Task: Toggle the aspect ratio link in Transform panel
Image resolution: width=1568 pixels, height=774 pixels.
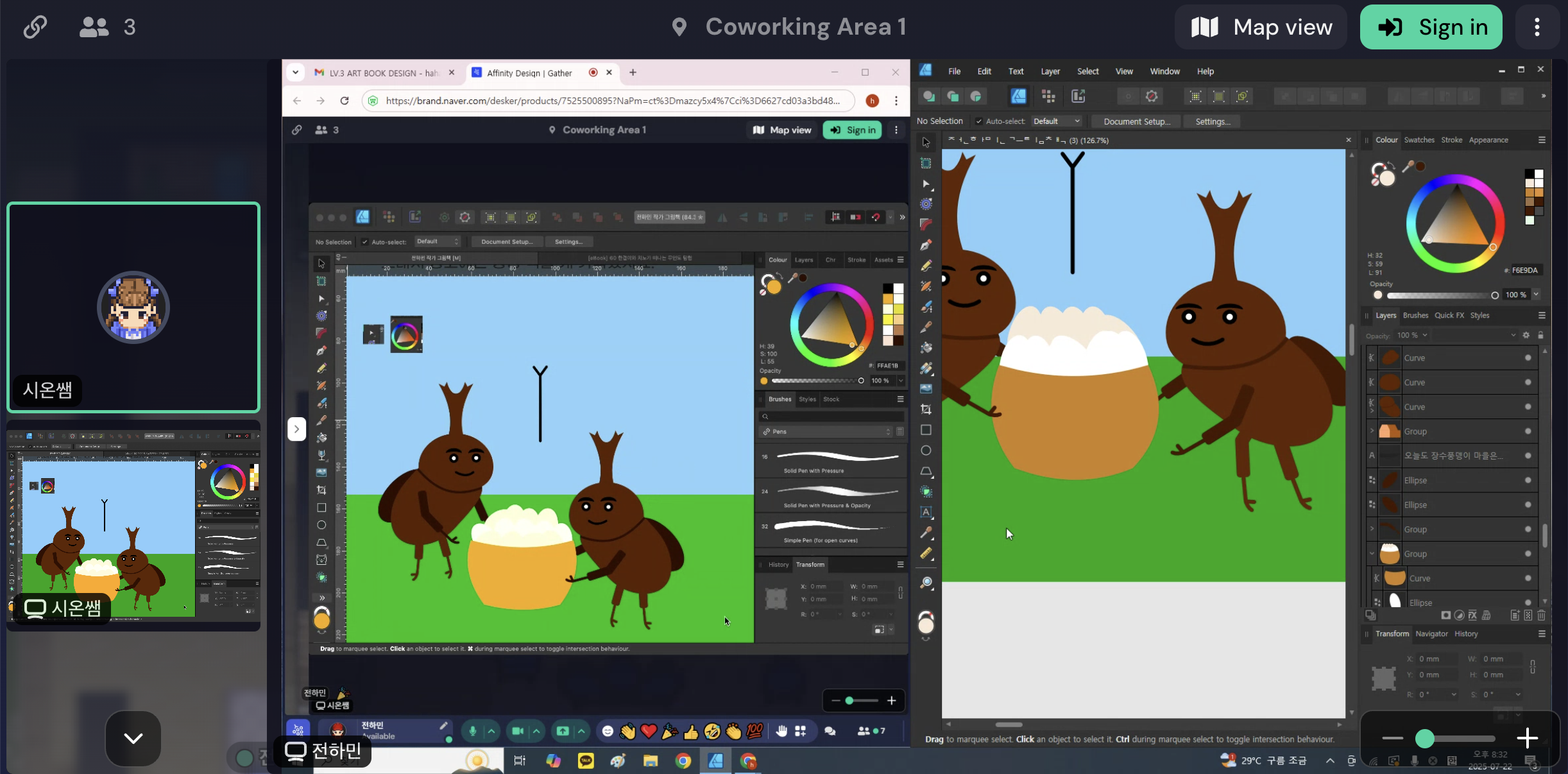Action: 1533,667
